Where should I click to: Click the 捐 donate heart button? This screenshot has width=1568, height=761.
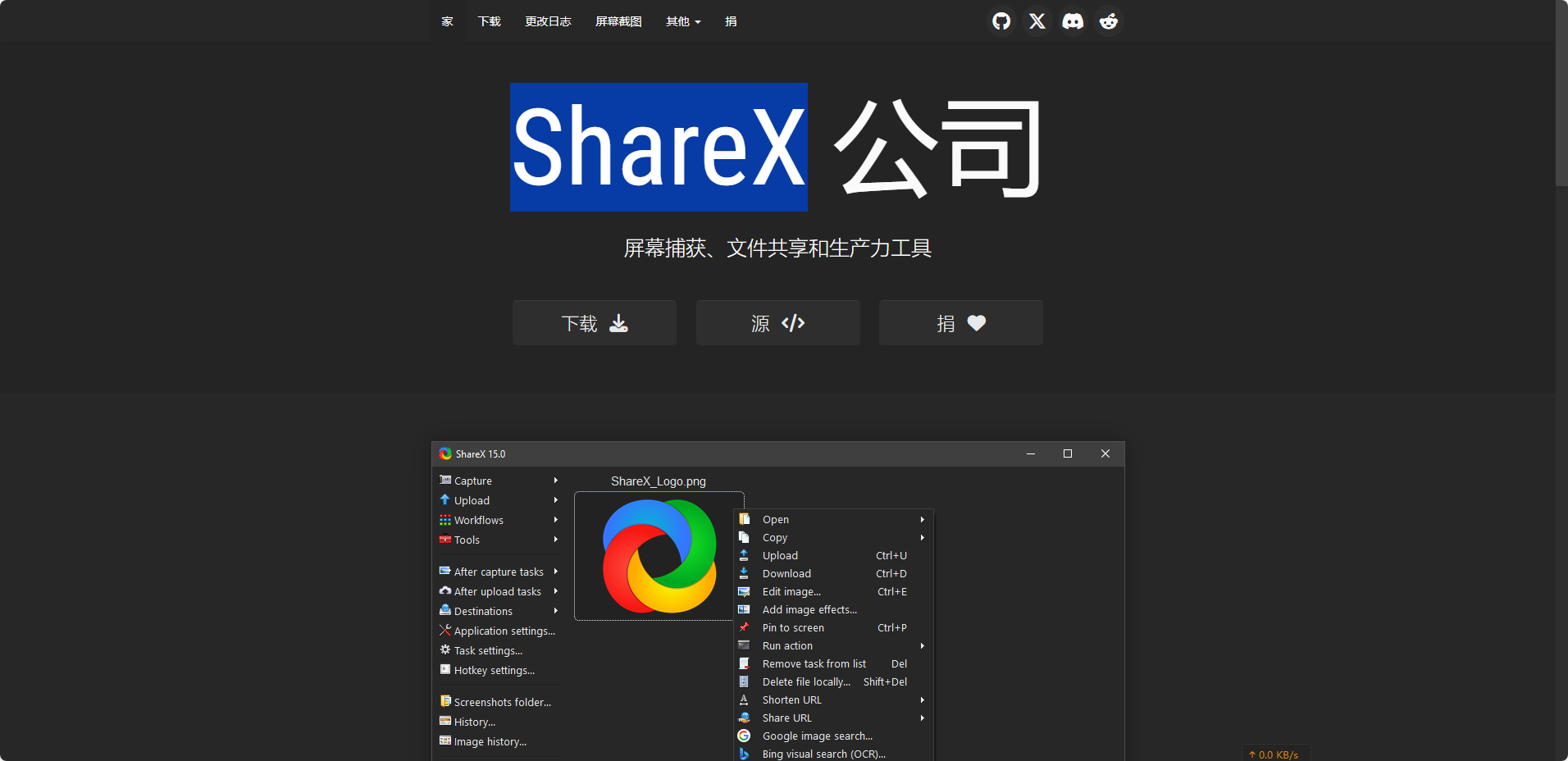pos(960,323)
